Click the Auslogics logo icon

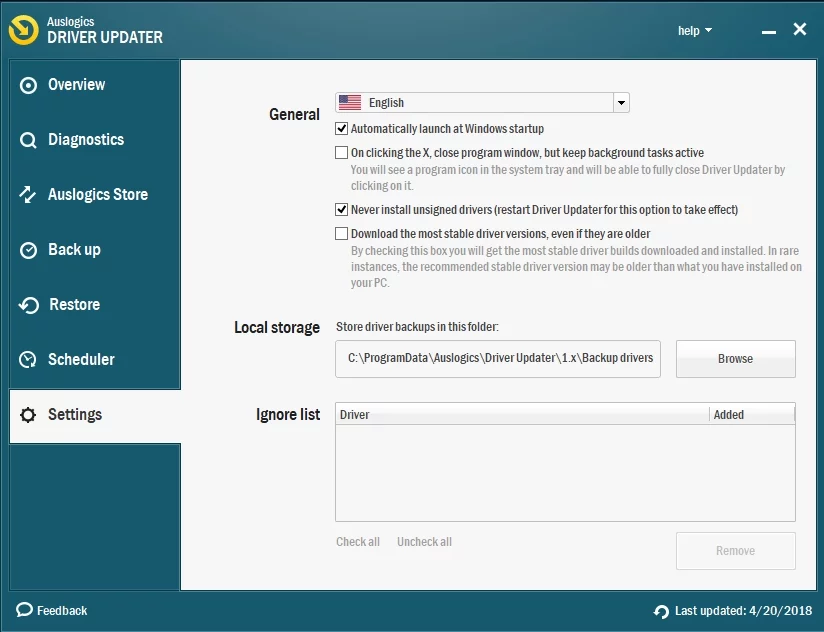coord(24,30)
